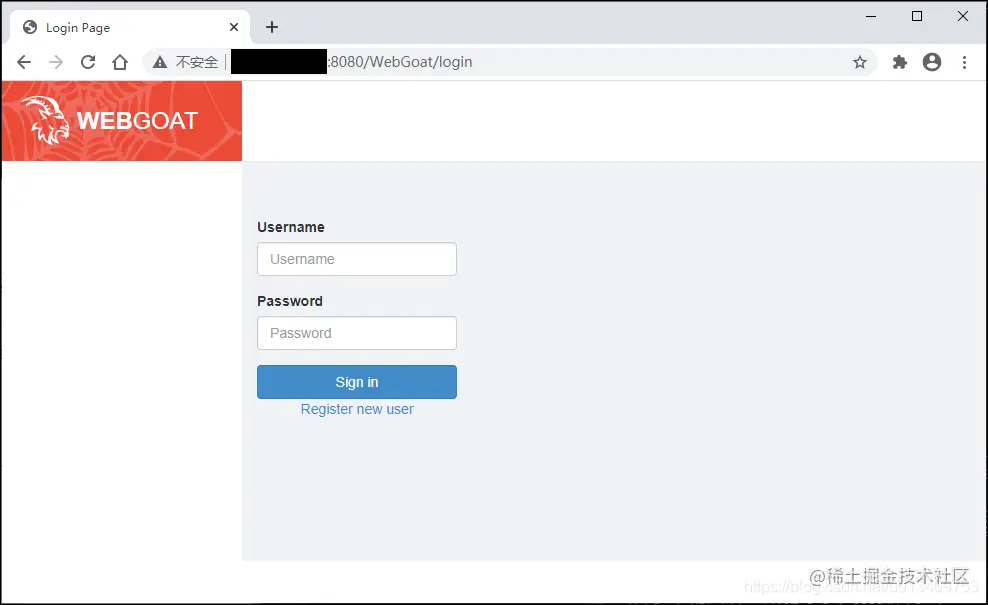The width and height of the screenshot is (988, 605).
Task: Close the Login Page tab
Action: 234,27
